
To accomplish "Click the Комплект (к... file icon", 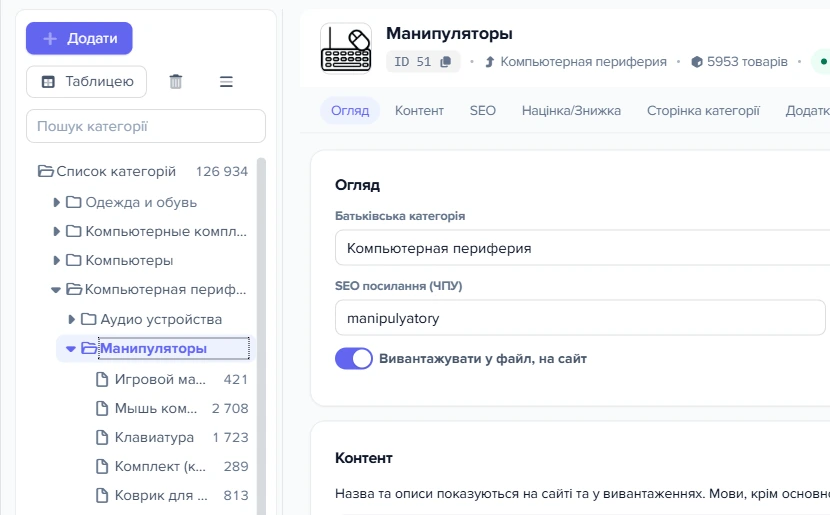I will [x=102, y=466].
